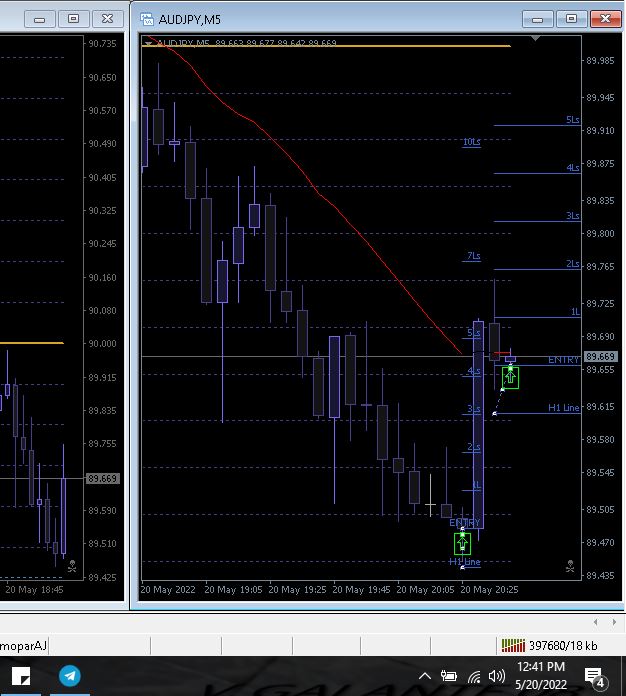626x696 pixels.
Task: Select the H1 Line label below lower green arrow
Action: point(465,562)
